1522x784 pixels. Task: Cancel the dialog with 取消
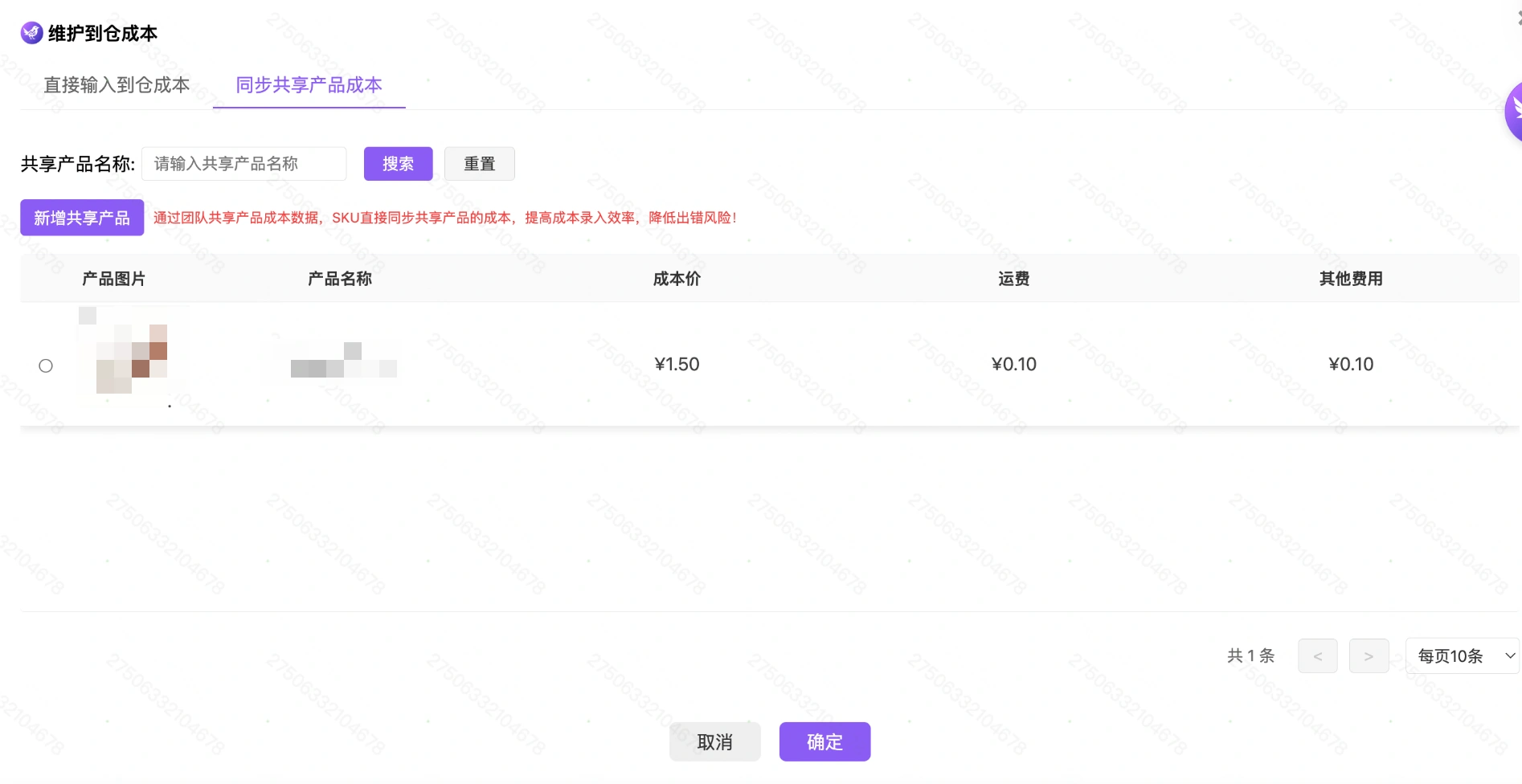(x=714, y=741)
